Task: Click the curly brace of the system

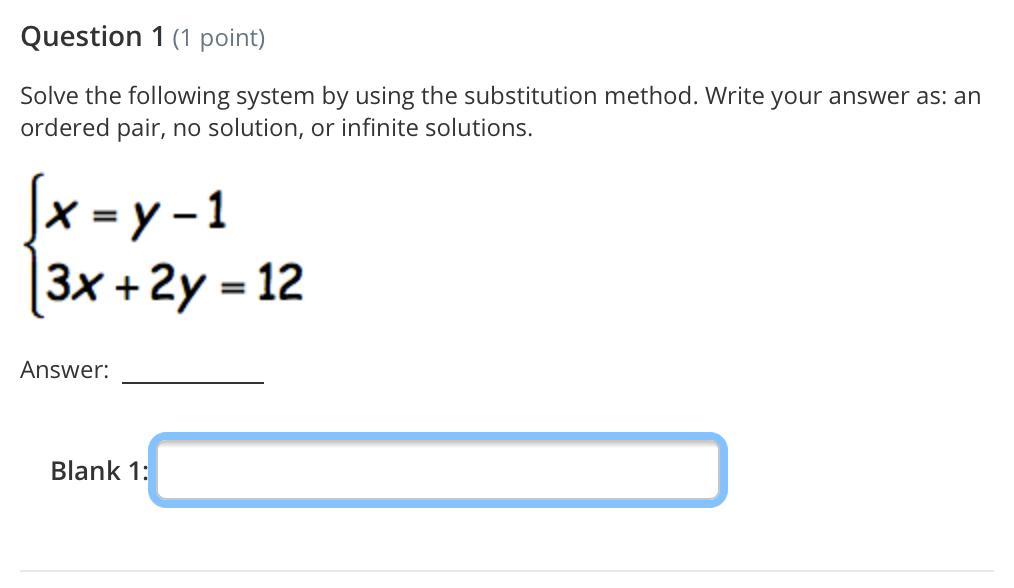Action: tap(34, 246)
